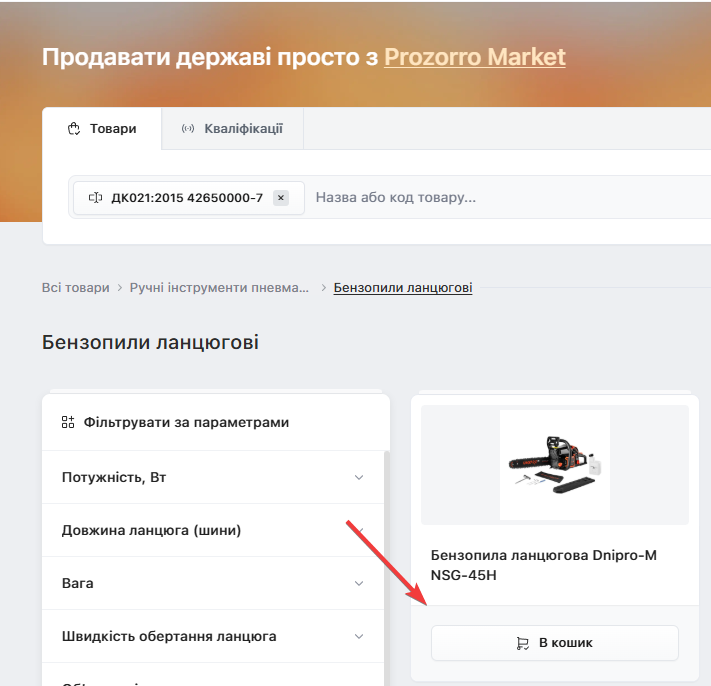The width and height of the screenshot is (711, 686).
Task: Open product title Бензопила ланцюгова Dnipro-M NSG-45H
Action: [x=544, y=565]
